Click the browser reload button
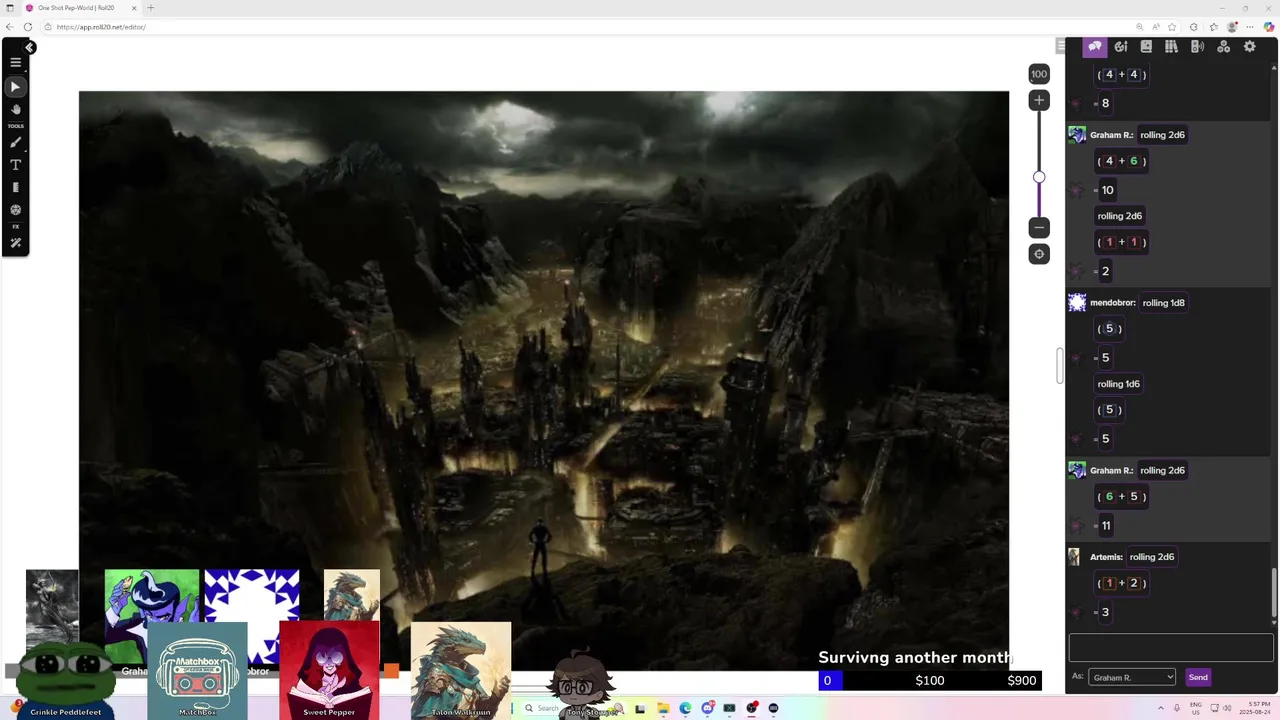The image size is (1280, 720). pyautogui.click(x=27, y=27)
